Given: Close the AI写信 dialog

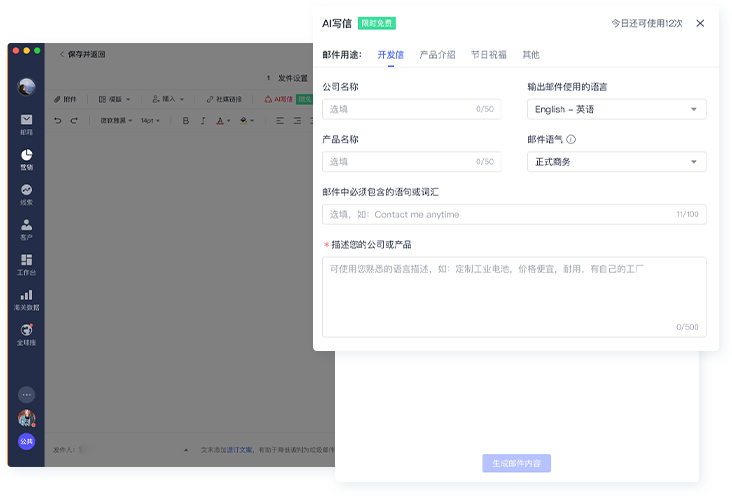Looking at the screenshot, I should (700, 23).
